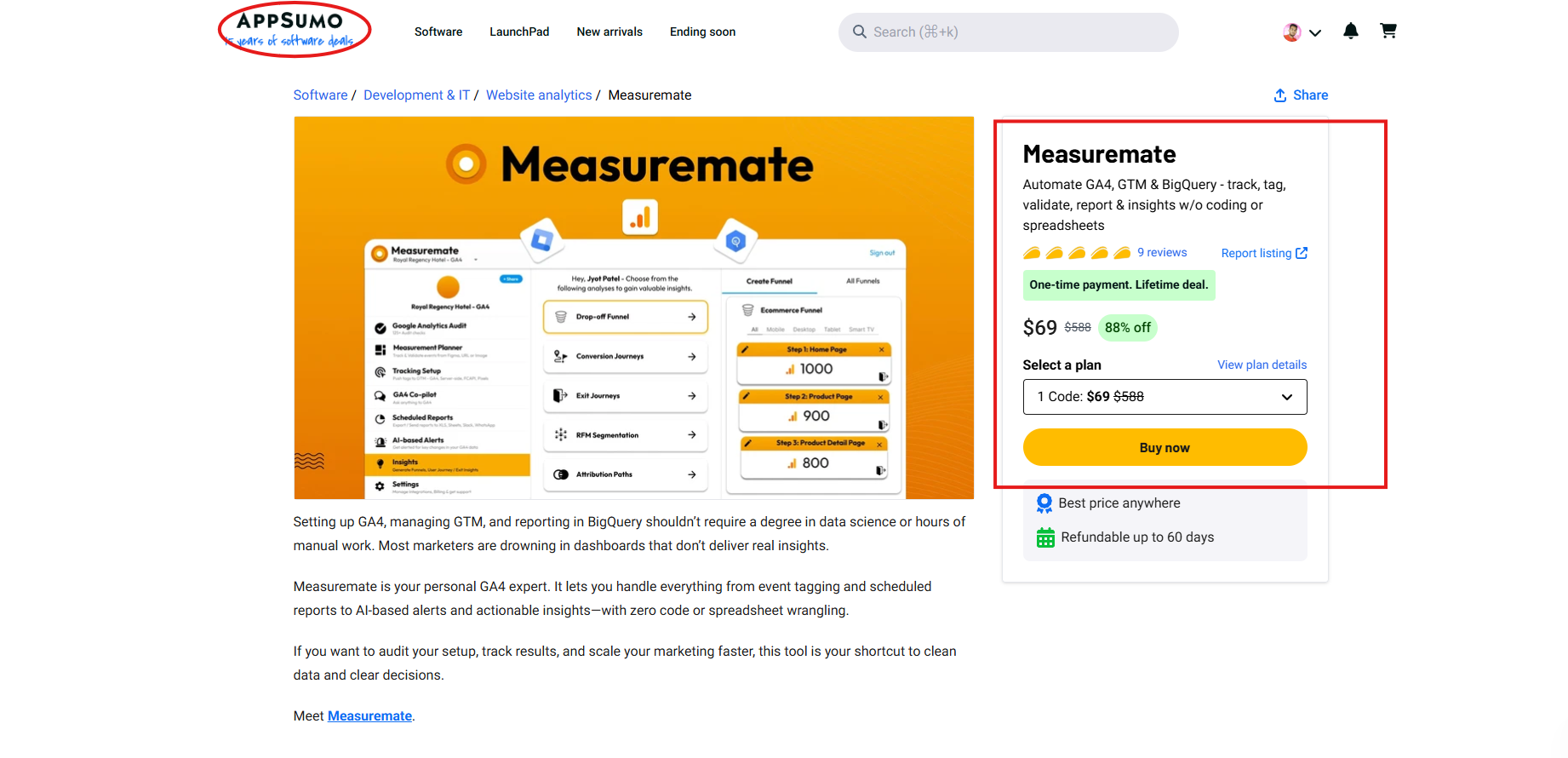
Task: Click the Software breadcrumb link
Action: pyautogui.click(x=321, y=95)
